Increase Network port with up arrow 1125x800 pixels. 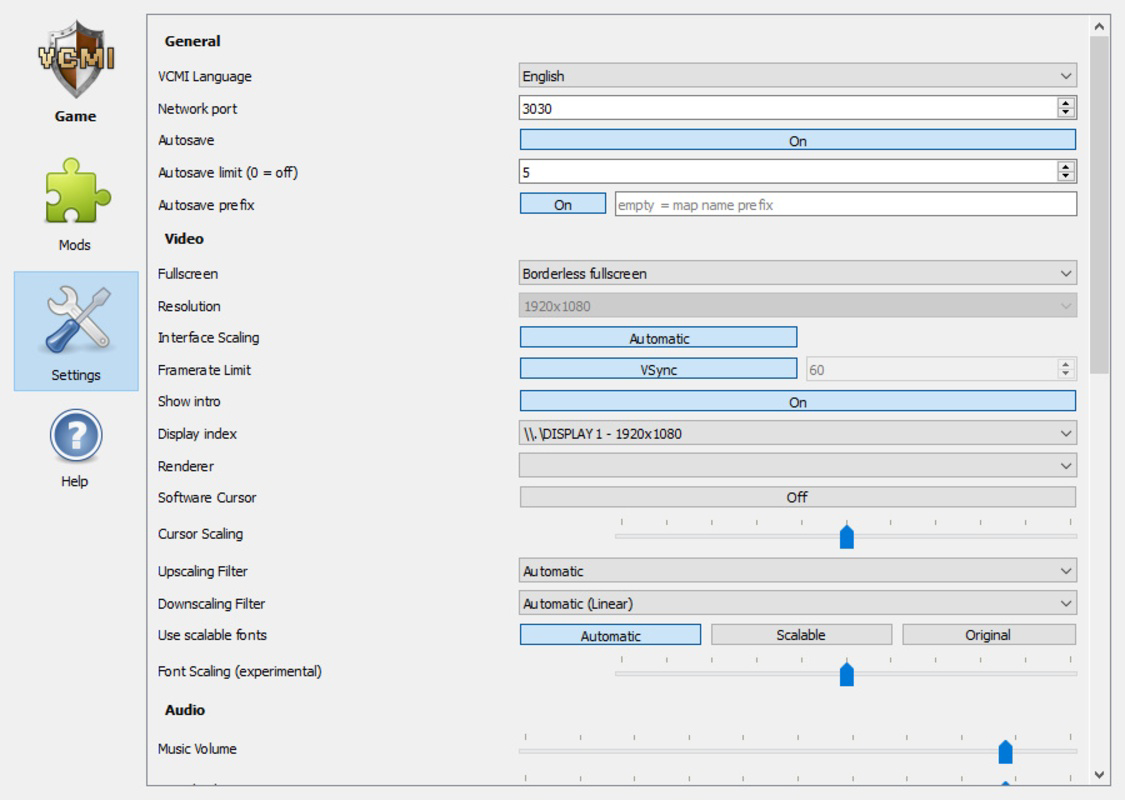tap(1065, 103)
